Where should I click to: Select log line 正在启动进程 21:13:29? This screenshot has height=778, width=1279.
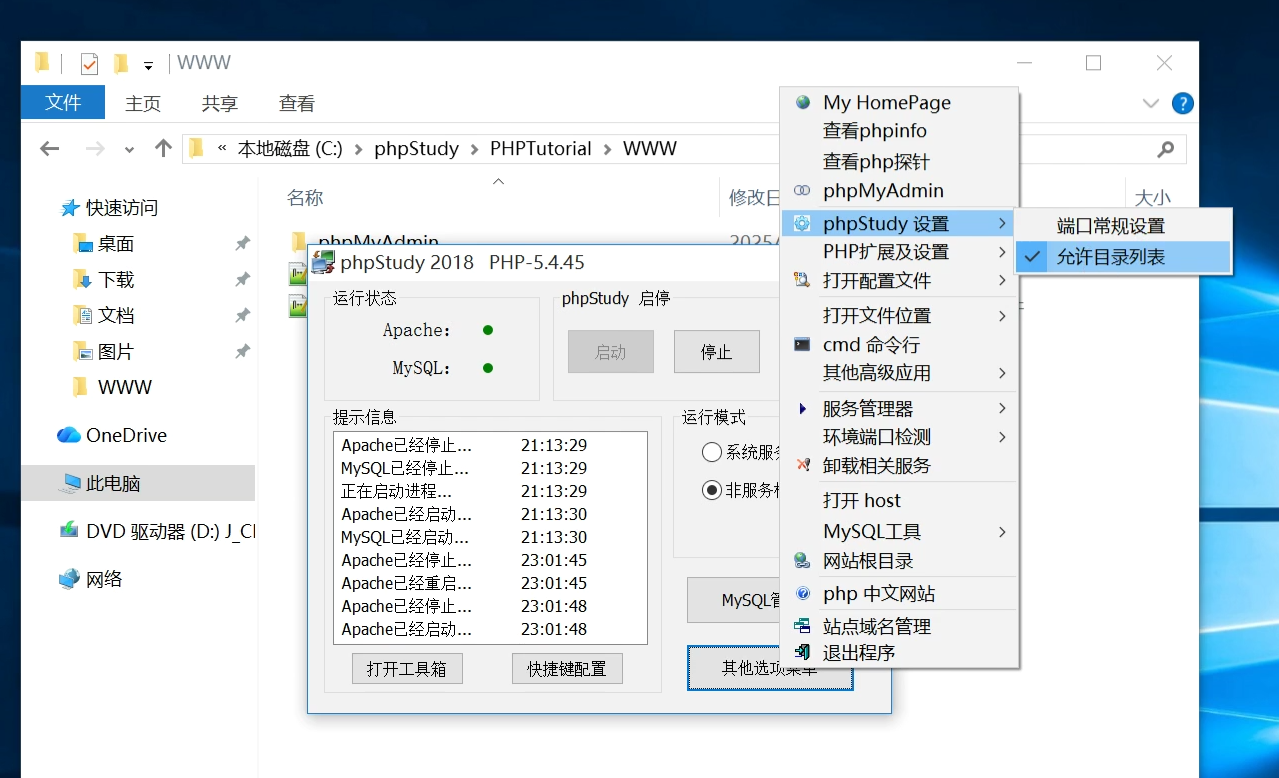pyautogui.click(x=465, y=491)
